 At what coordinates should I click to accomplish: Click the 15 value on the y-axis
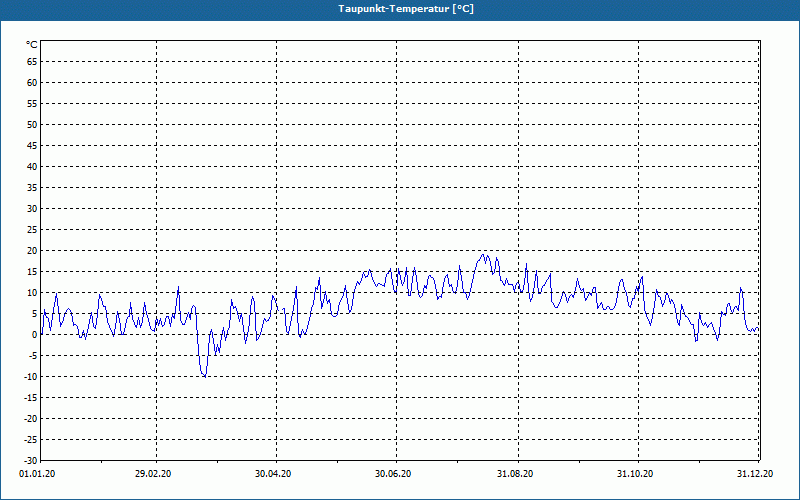32,271
